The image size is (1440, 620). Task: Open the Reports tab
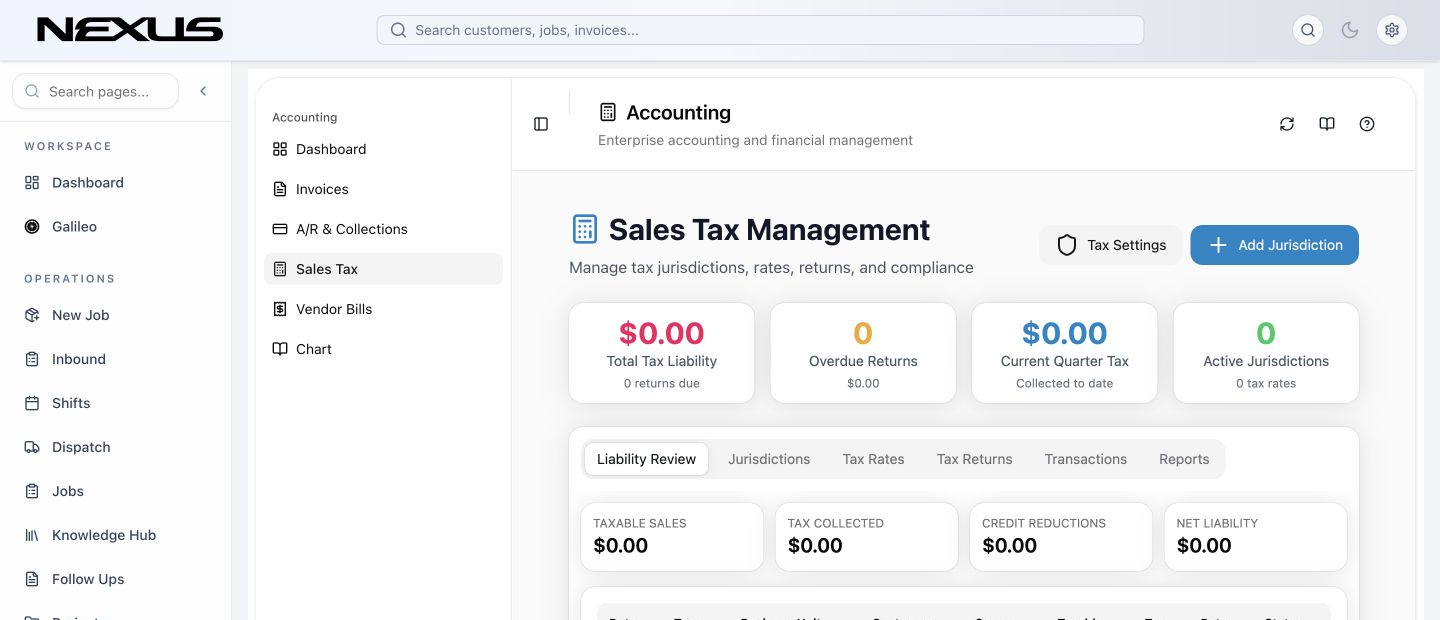pos(1184,459)
